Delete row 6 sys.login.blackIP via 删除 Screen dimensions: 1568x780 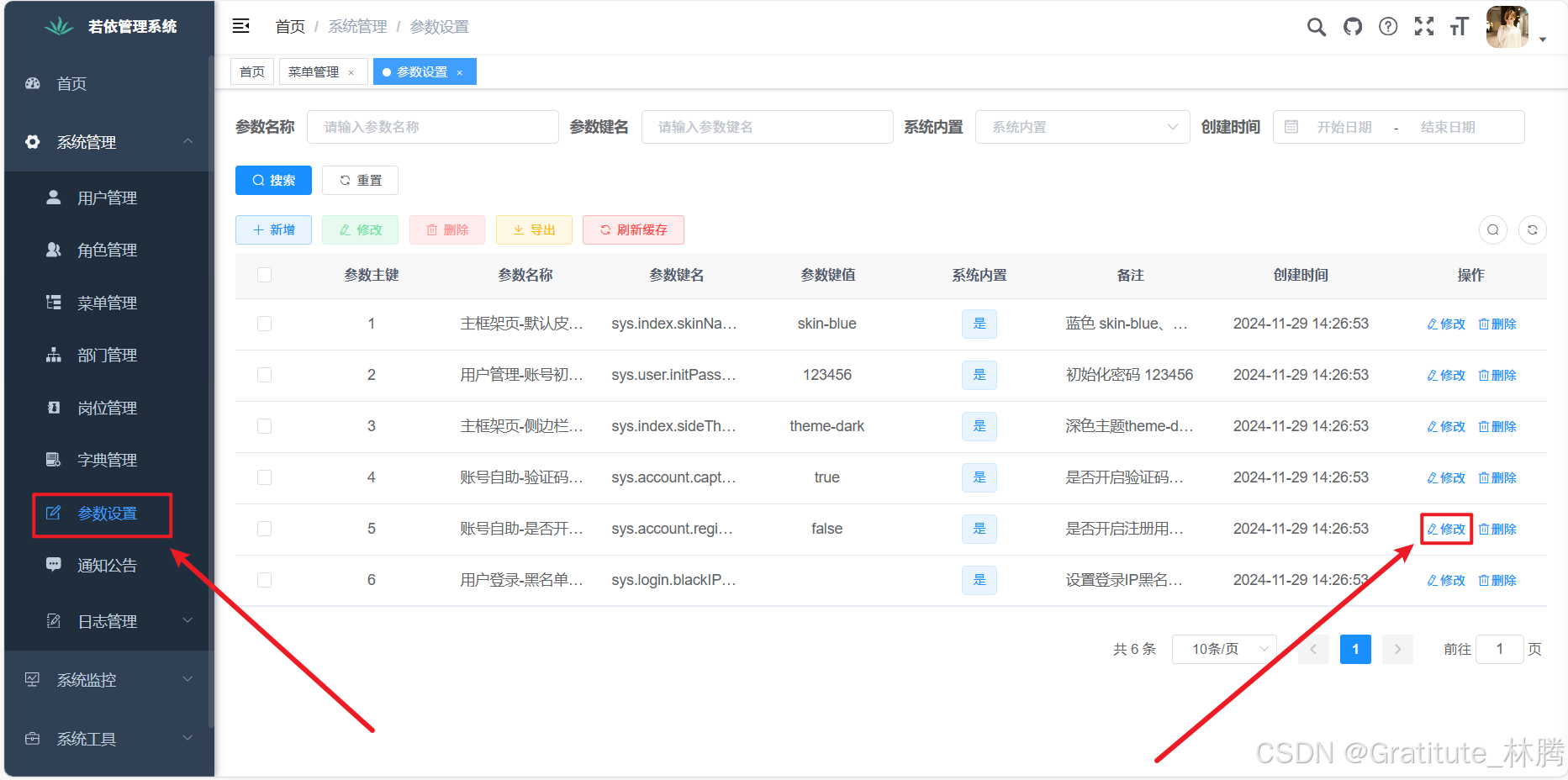point(1497,580)
